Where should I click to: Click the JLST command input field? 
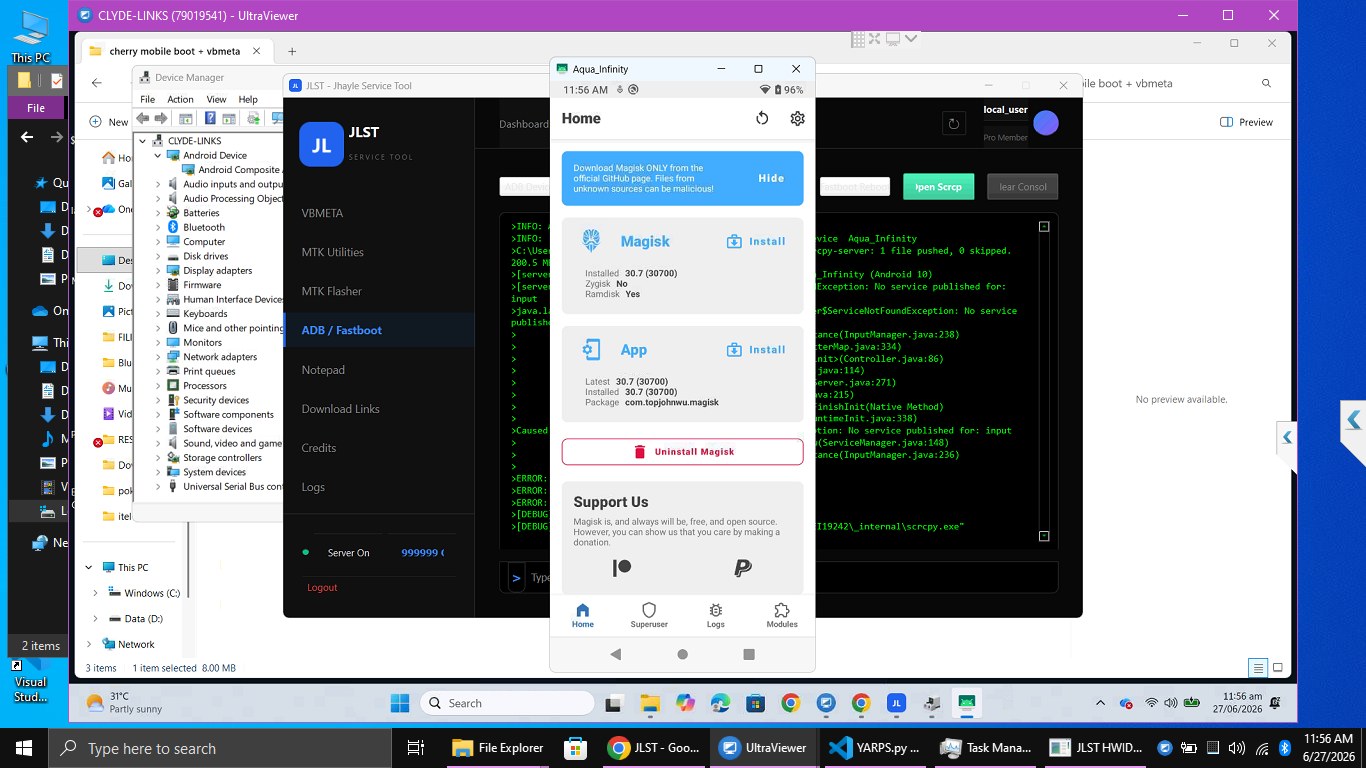click(x=790, y=577)
